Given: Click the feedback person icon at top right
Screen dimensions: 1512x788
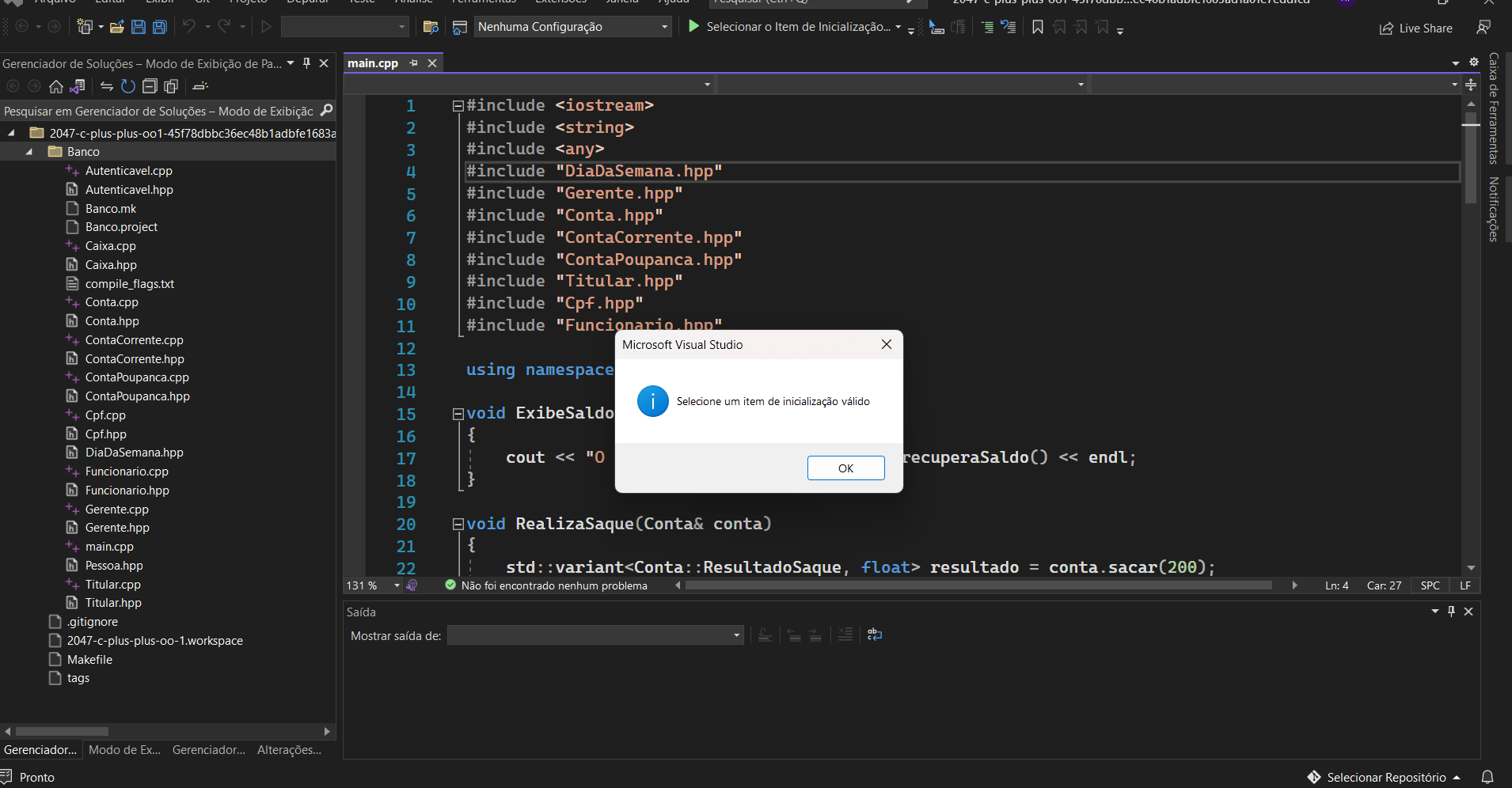Looking at the screenshot, I should point(1484,28).
